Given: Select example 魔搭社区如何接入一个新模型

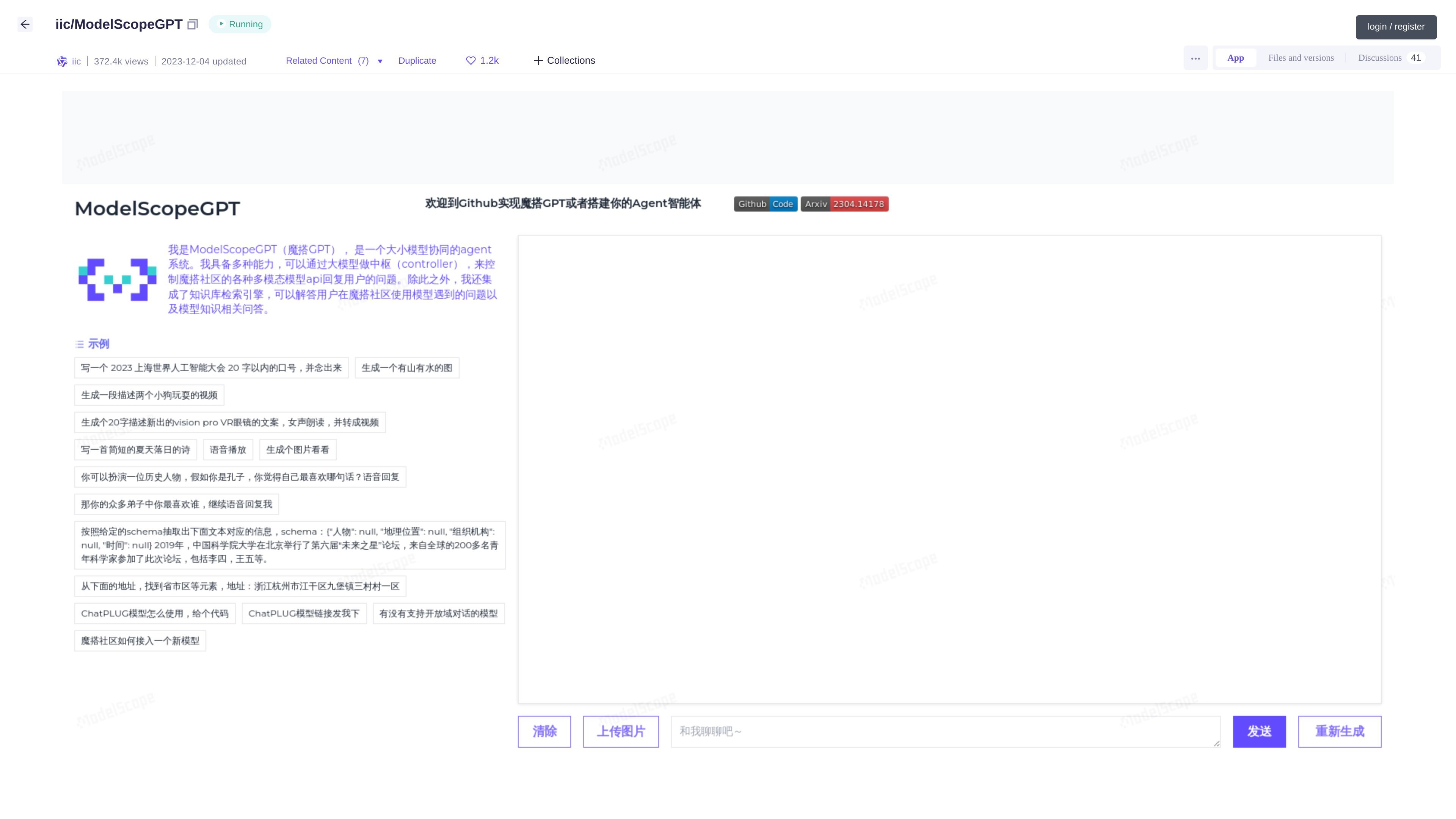Looking at the screenshot, I should 140,641.
